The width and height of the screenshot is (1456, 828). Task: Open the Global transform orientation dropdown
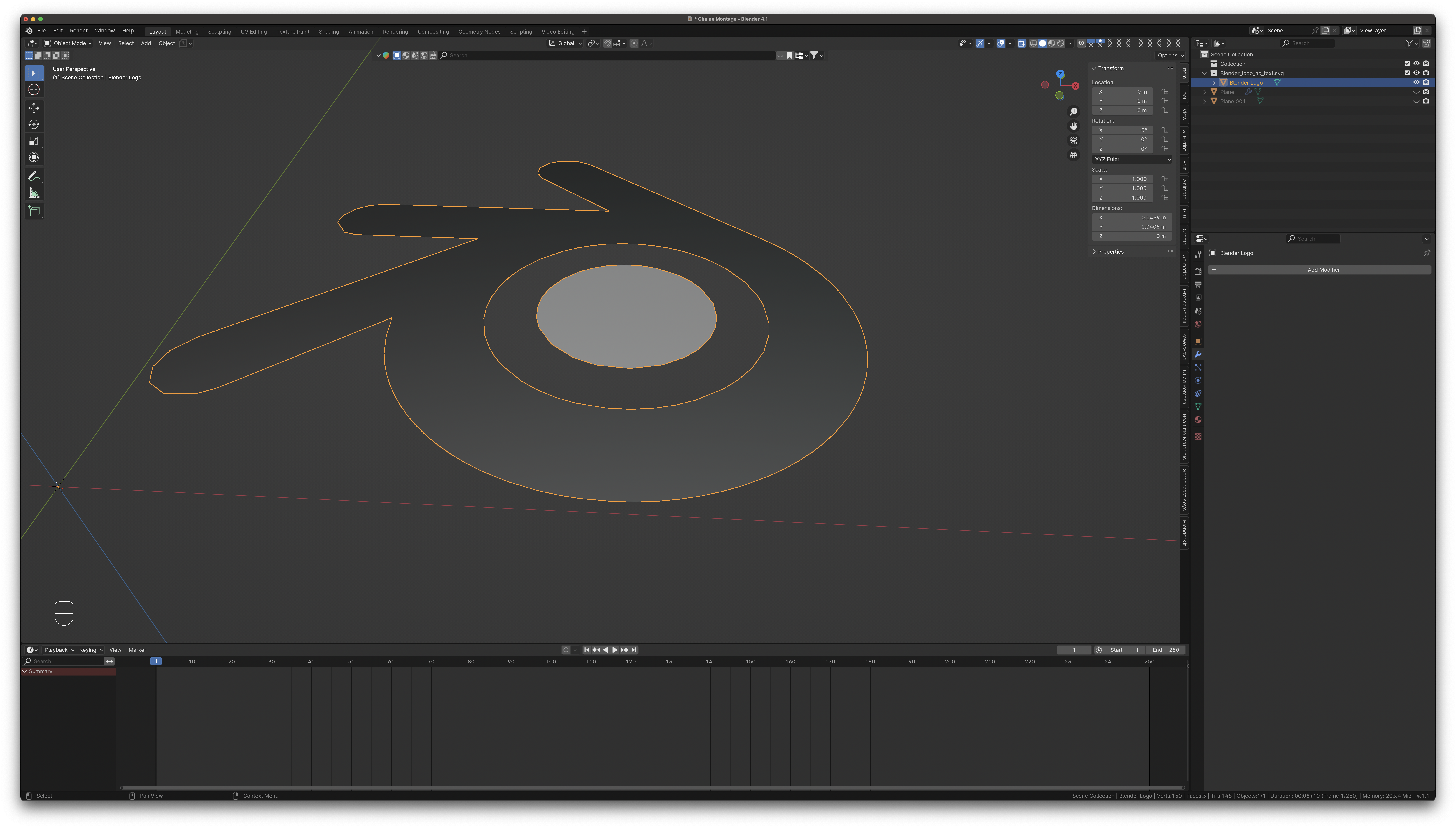565,43
